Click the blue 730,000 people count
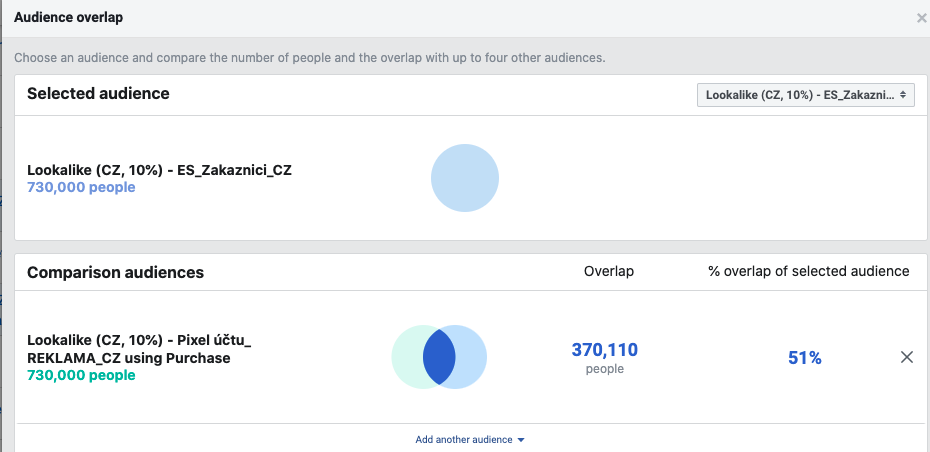The image size is (930, 452). click(x=81, y=187)
